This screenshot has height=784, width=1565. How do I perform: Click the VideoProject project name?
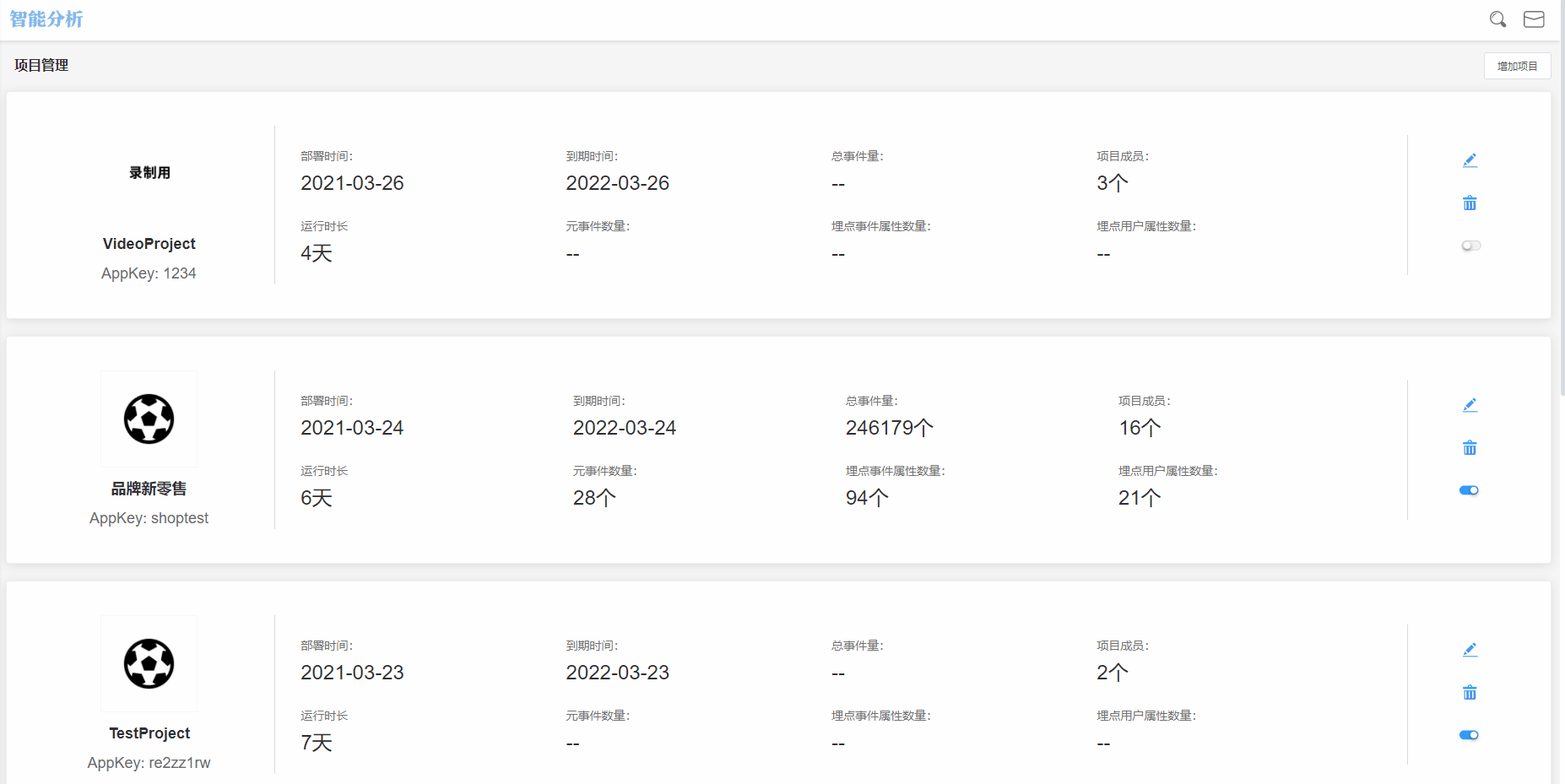[x=149, y=244]
